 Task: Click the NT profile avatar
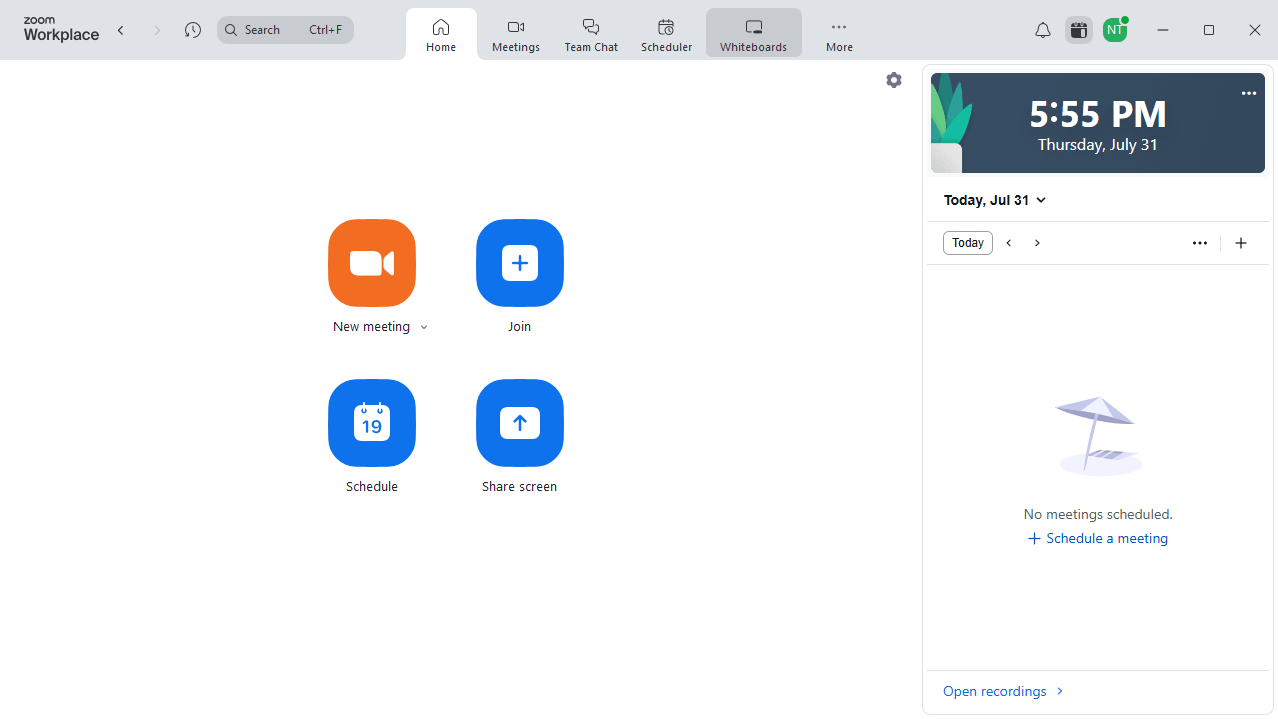point(1114,29)
